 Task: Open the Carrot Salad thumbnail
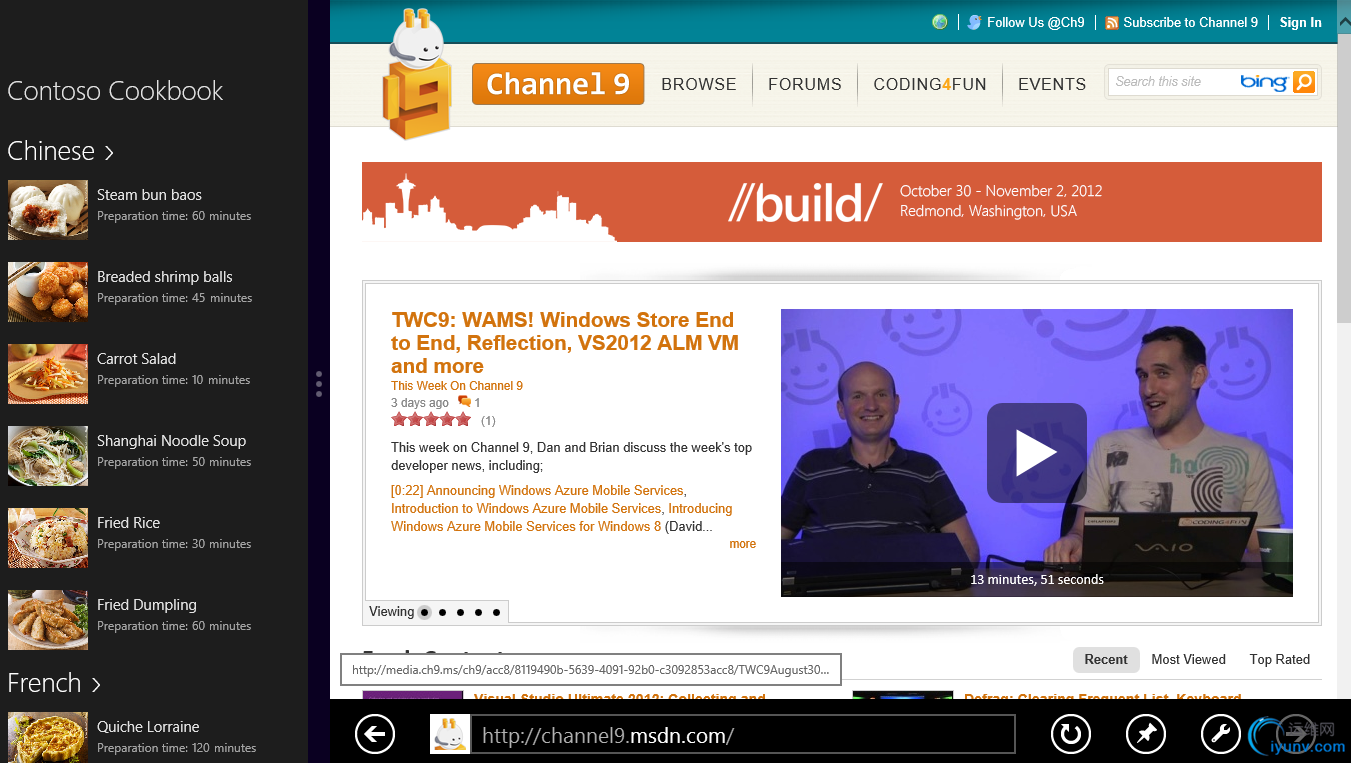(48, 374)
